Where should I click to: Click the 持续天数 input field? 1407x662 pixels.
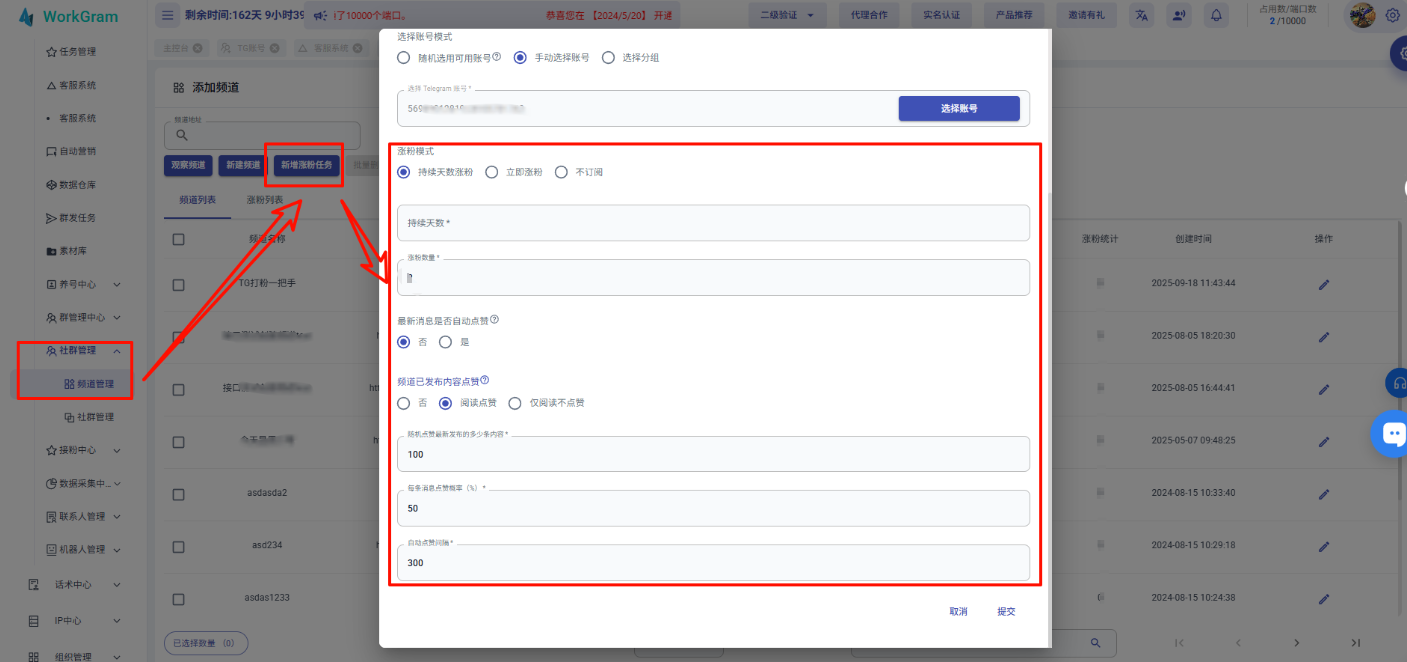[x=713, y=223]
